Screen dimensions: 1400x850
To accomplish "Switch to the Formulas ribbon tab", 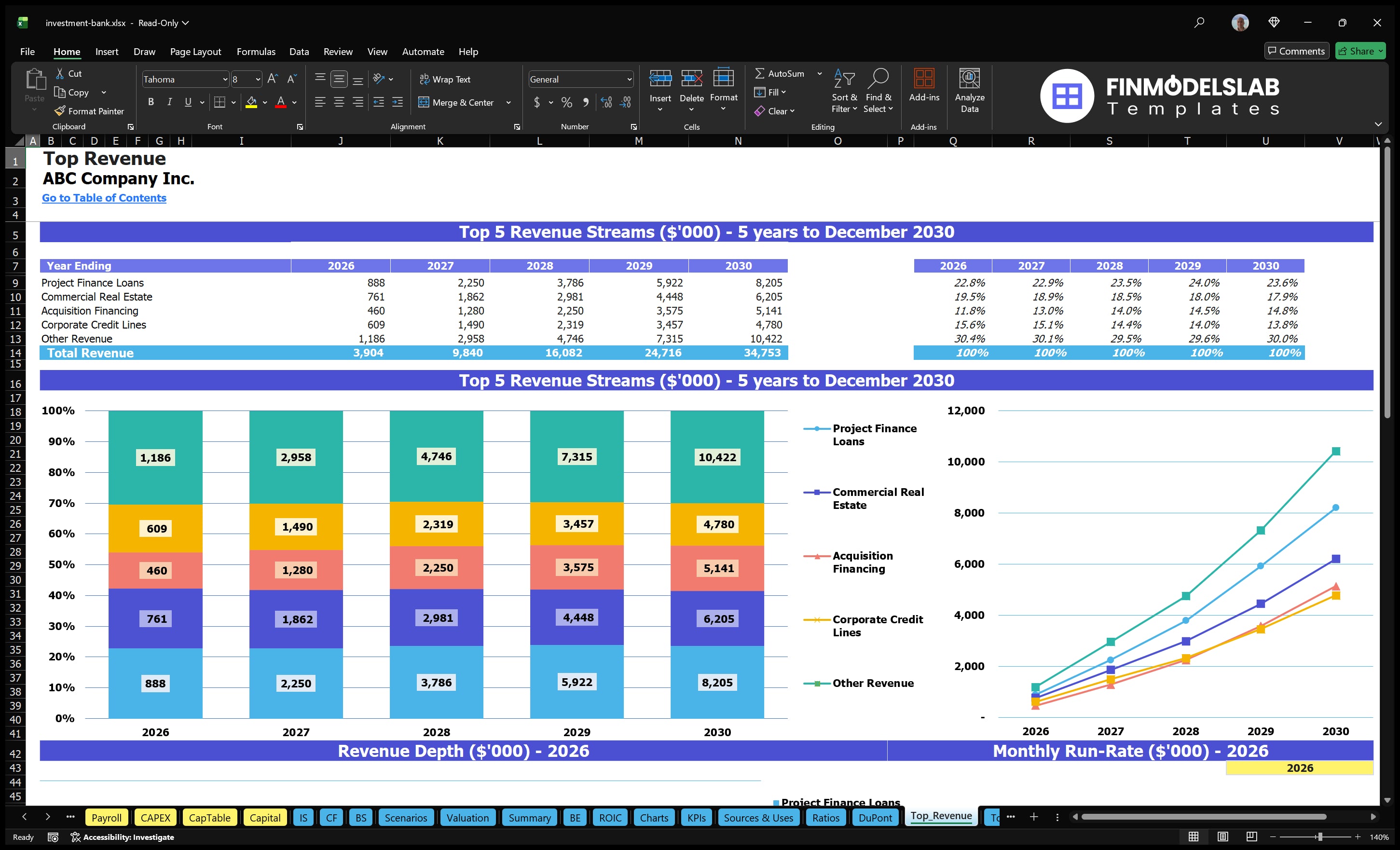I will [x=256, y=52].
